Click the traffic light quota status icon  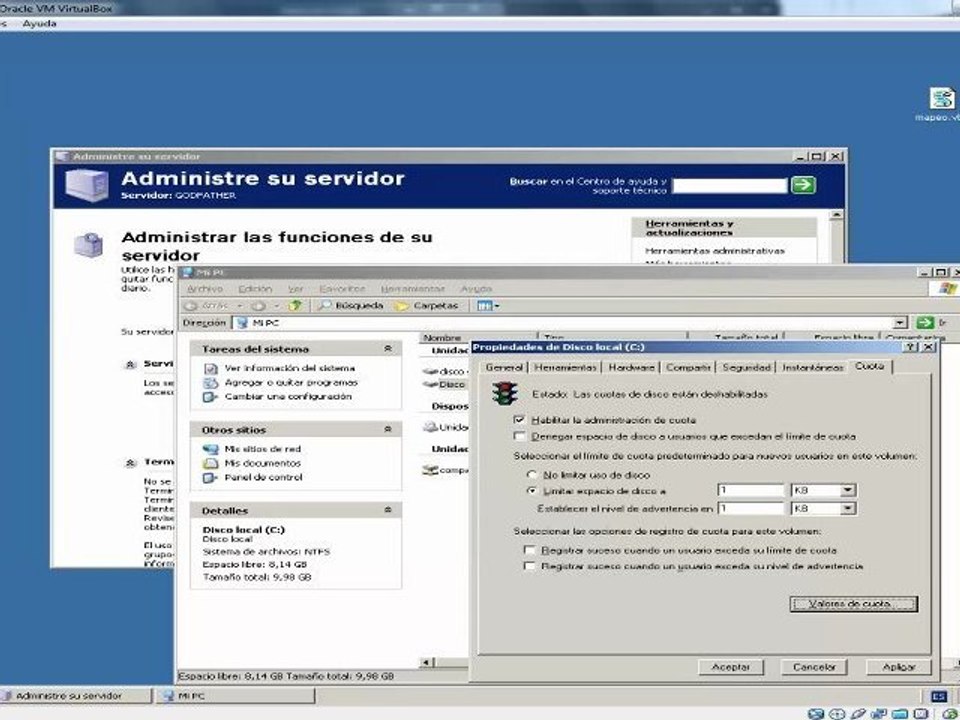504,393
